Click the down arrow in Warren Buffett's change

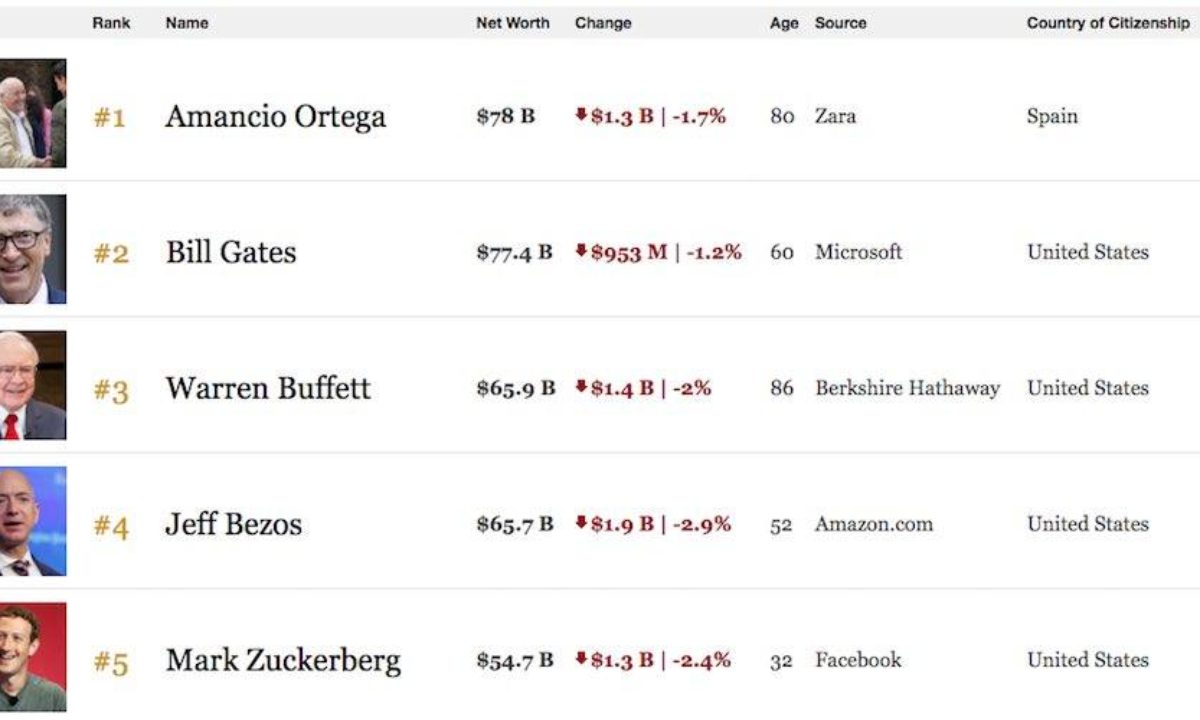(x=581, y=387)
